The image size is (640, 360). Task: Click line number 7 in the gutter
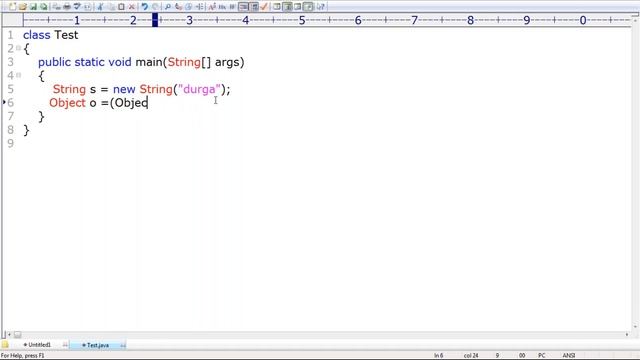pos(10,116)
